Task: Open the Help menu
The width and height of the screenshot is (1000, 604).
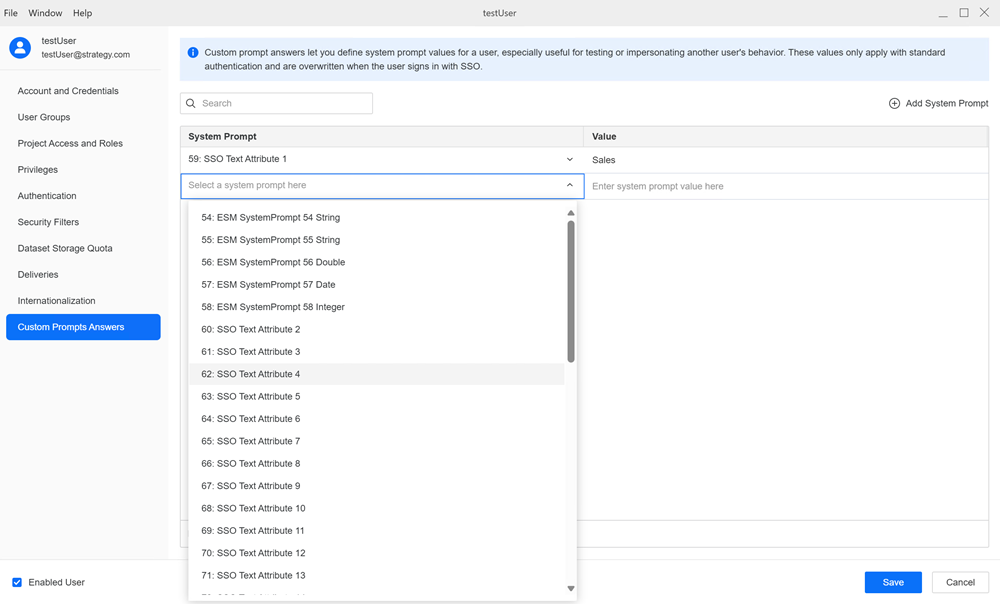Action: (83, 13)
